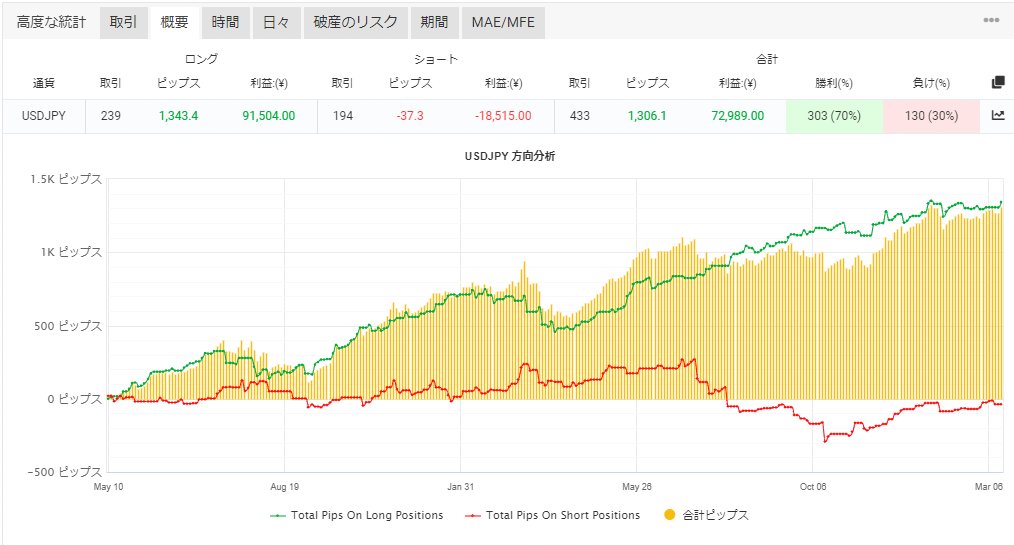Image resolution: width=1014 pixels, height=545 pixels.
Task: Click the Jan 31 x-axis label
Action: click(460, 487)
